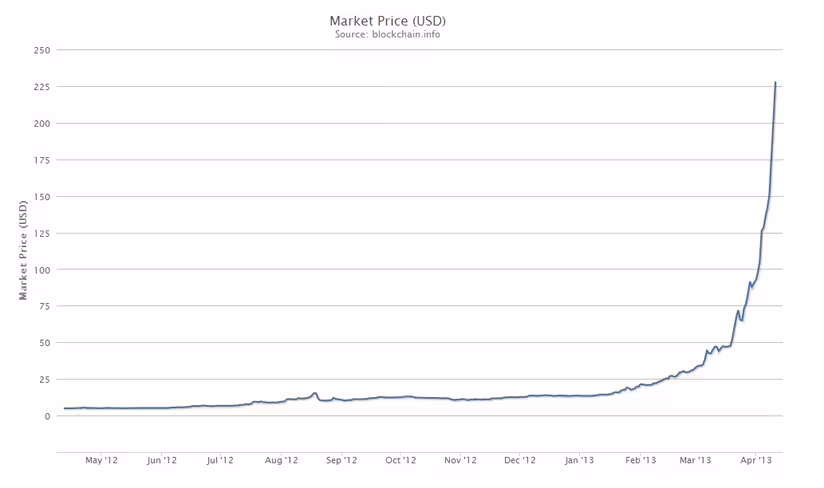Click the Market Price (USD) y-axis title
Image resolution: width=824 pixels, height=488 pixels.
point(23,250)
